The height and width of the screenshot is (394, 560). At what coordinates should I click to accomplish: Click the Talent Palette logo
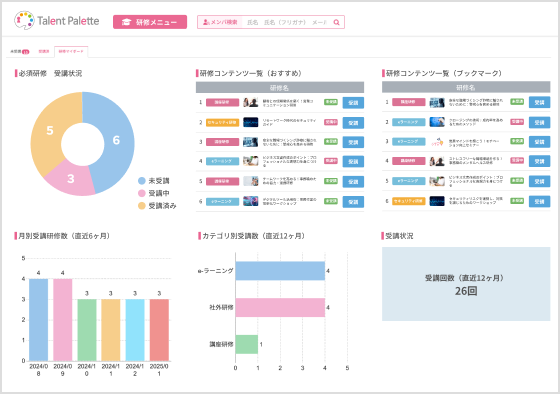click(56, 21)
